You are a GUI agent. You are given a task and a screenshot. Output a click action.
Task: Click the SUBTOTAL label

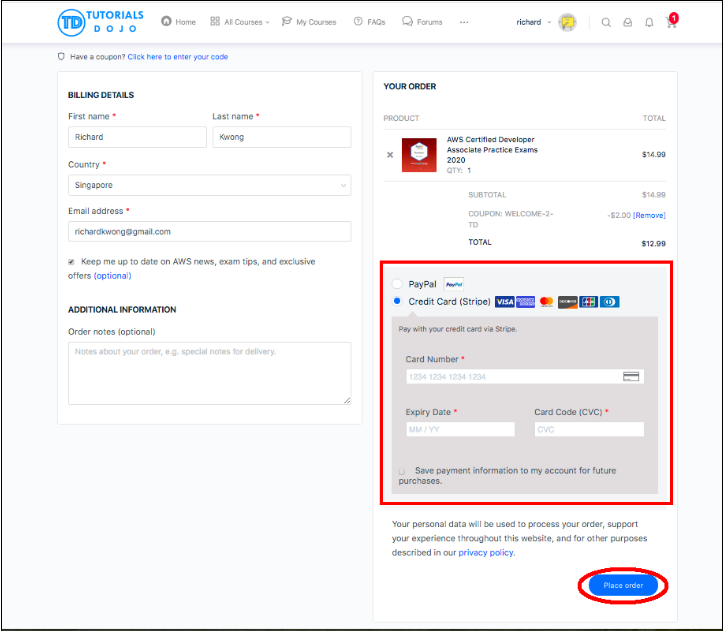[487, 195]
